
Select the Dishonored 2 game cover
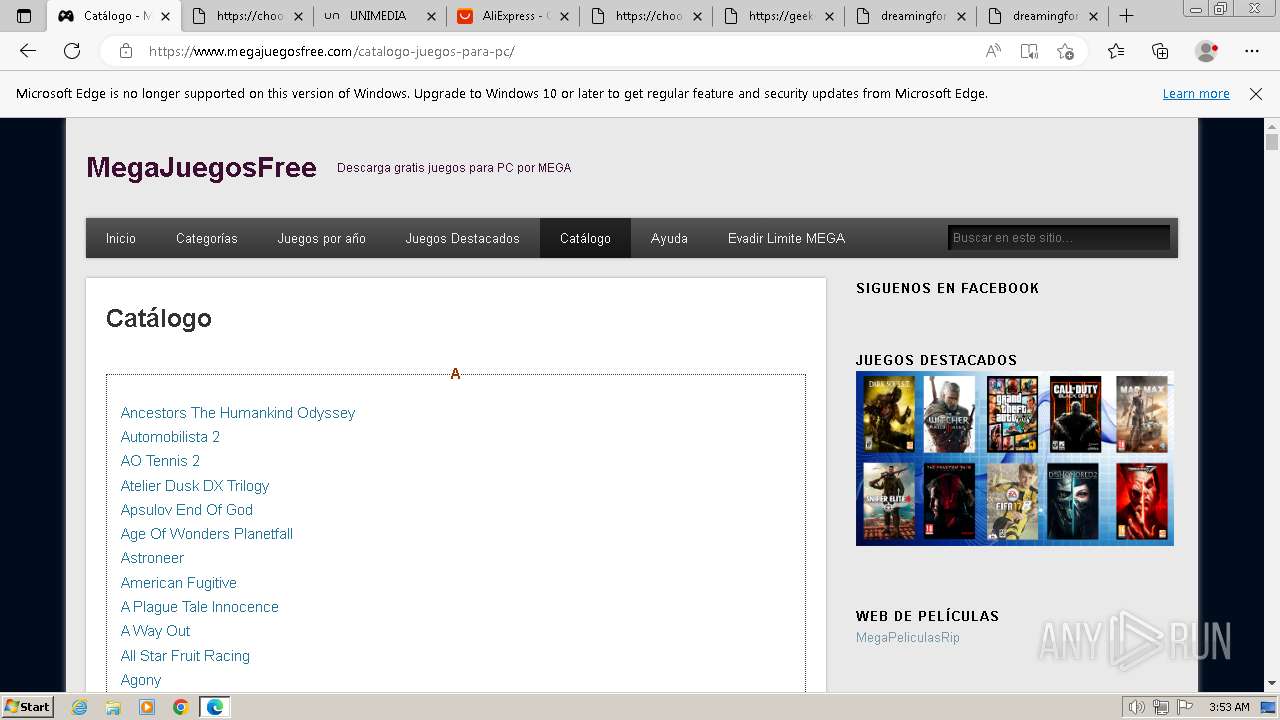click(x=1073, y=502)
